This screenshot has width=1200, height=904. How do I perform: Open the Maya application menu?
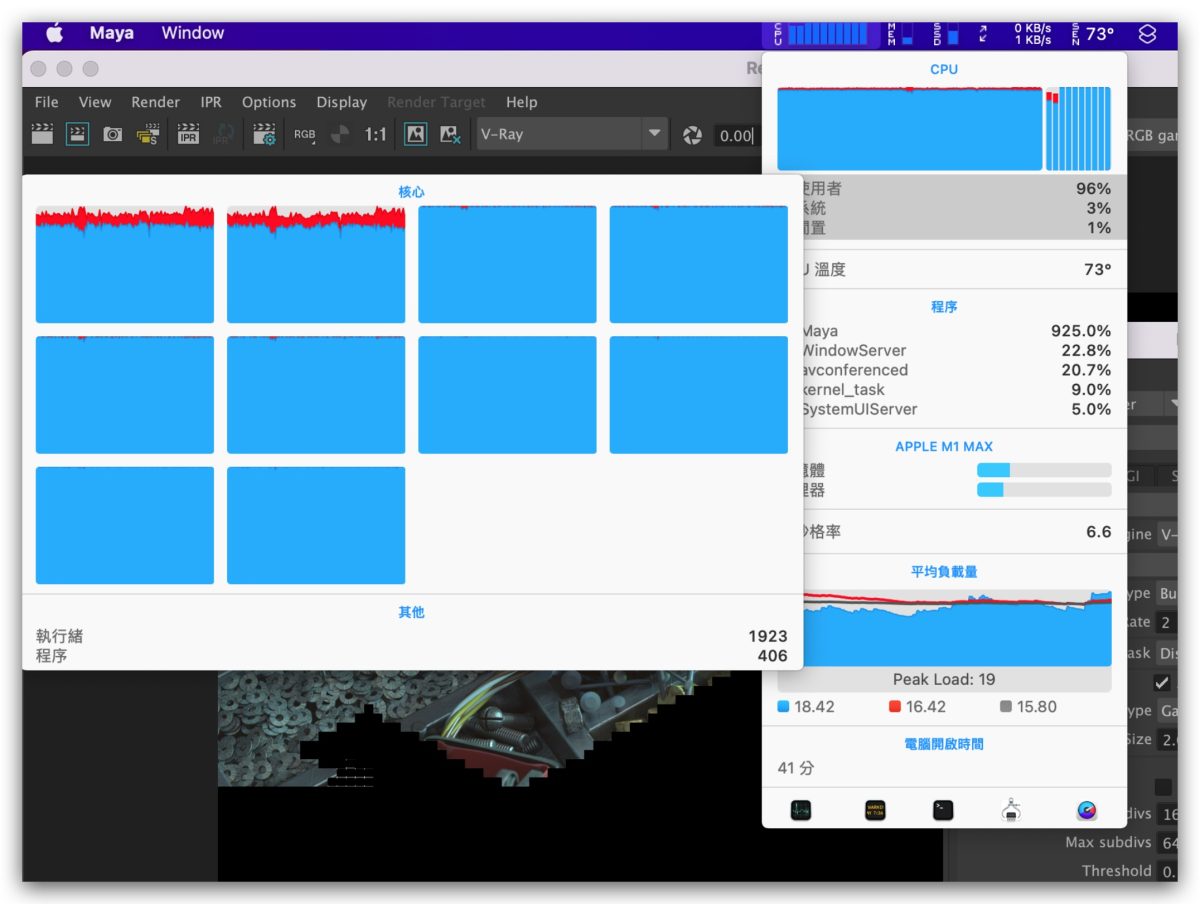(x=112, y=33)
